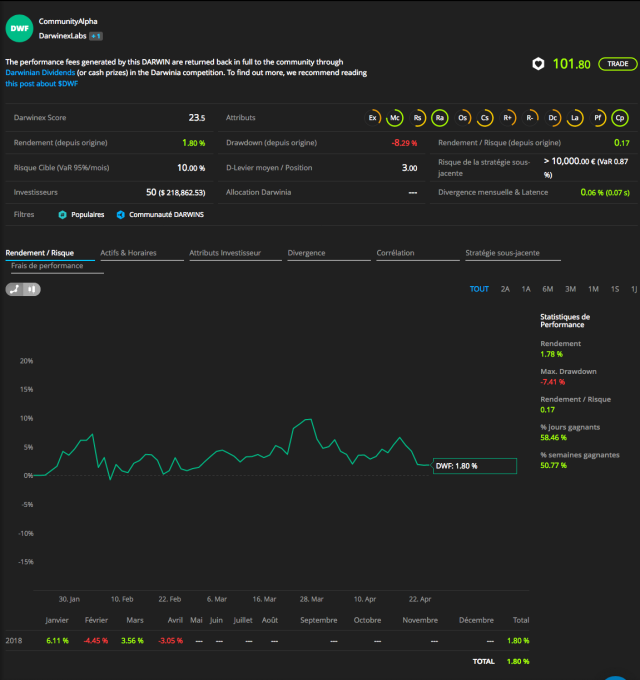The image size is (640, 680).
Task: Click the +1 badge next to DarwinexLabs
Action: pyautogui.click(x=96, y=36)
